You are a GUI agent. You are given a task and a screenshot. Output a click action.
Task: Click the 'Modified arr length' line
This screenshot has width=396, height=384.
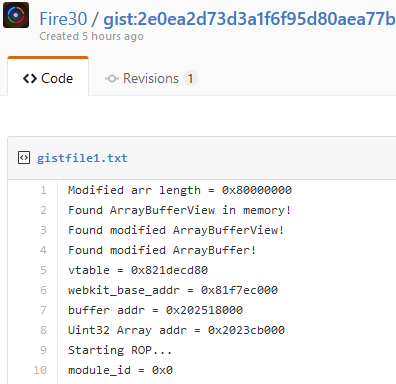pos(180,190)
